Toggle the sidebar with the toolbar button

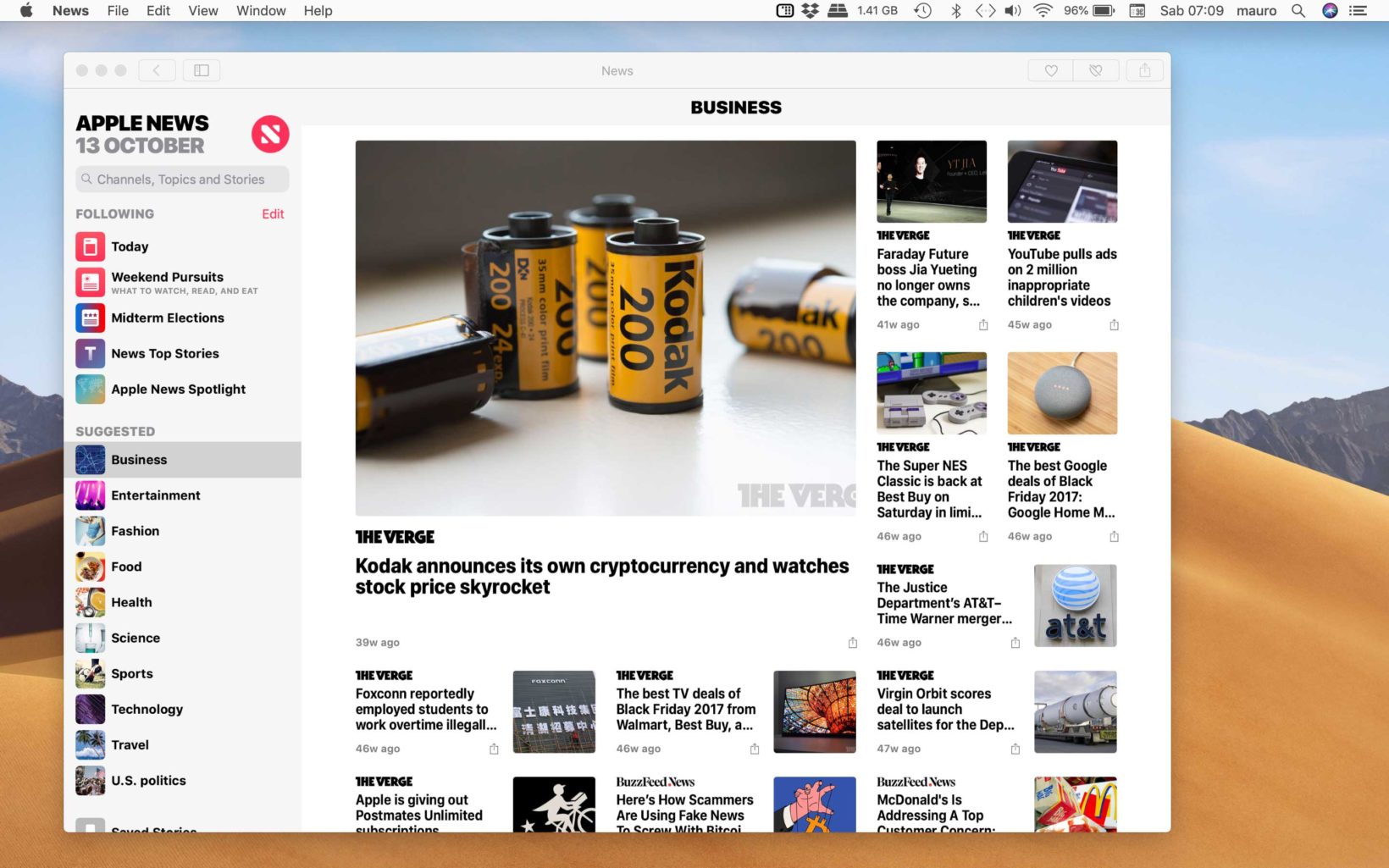(202, 70)
